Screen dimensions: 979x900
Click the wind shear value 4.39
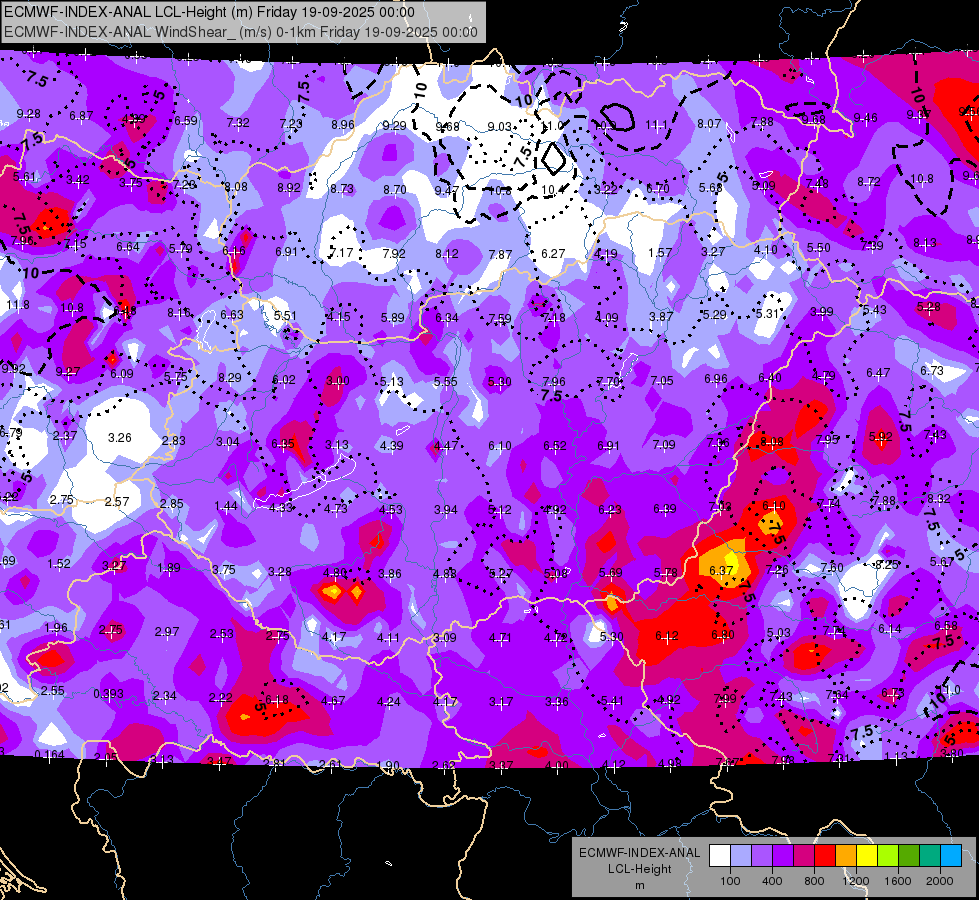click(391, 445)
